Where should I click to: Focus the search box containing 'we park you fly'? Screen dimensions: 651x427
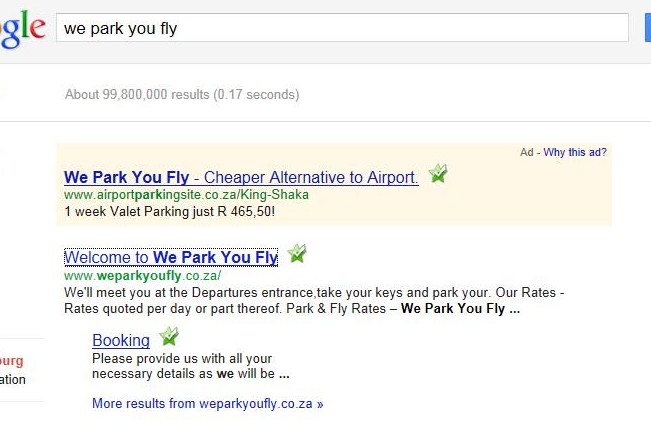click(x=340, y=28)
